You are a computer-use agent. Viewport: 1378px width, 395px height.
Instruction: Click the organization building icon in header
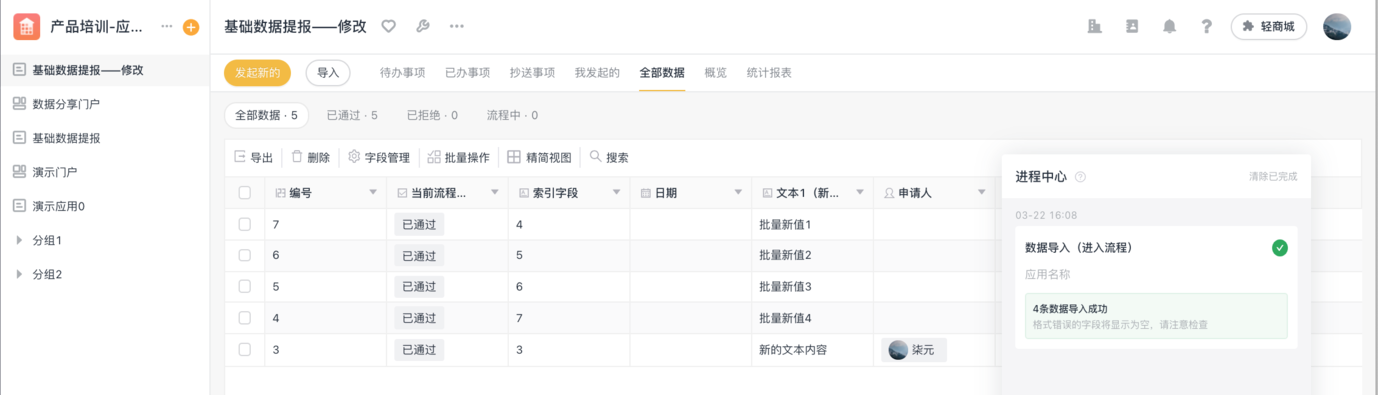(1095, 27)
